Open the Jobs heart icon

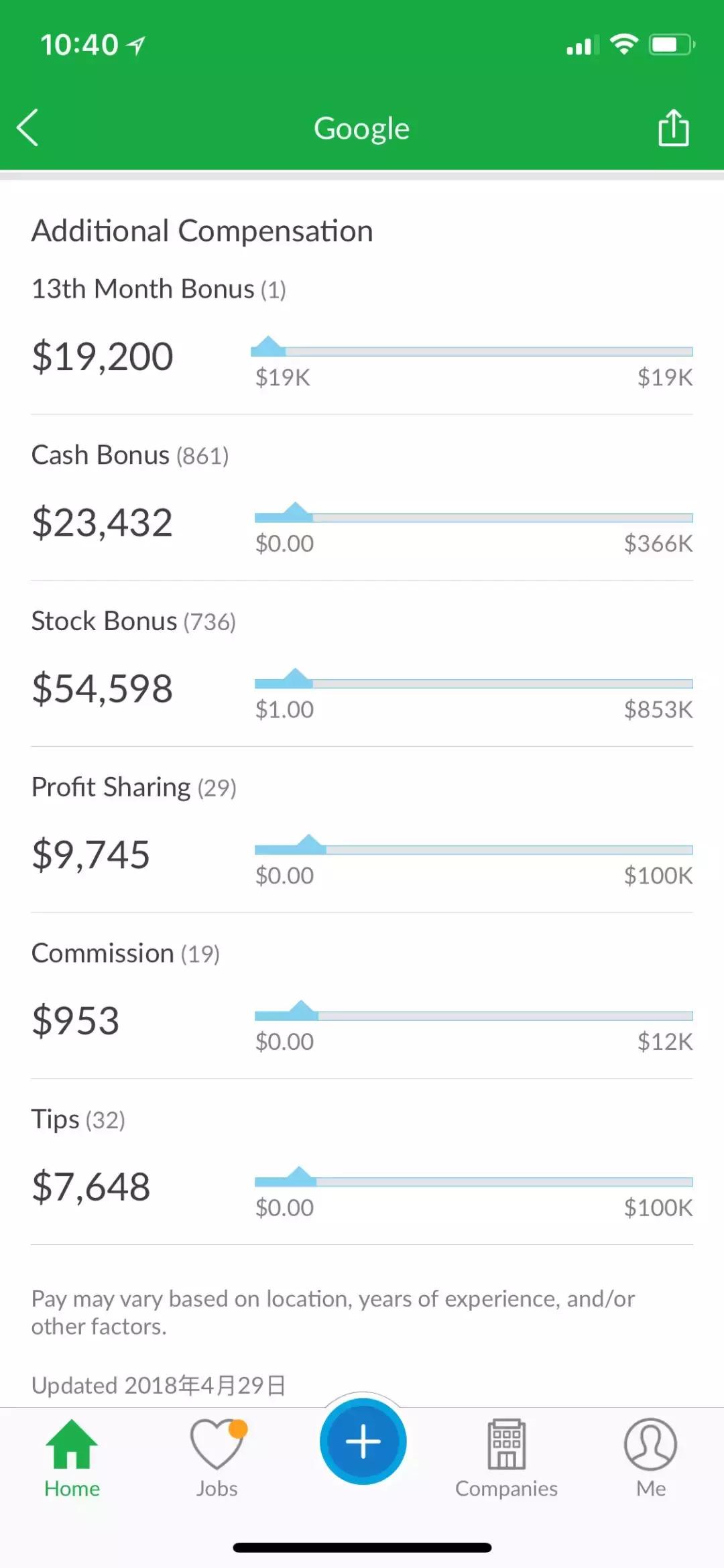click(x=217, y=1444)
